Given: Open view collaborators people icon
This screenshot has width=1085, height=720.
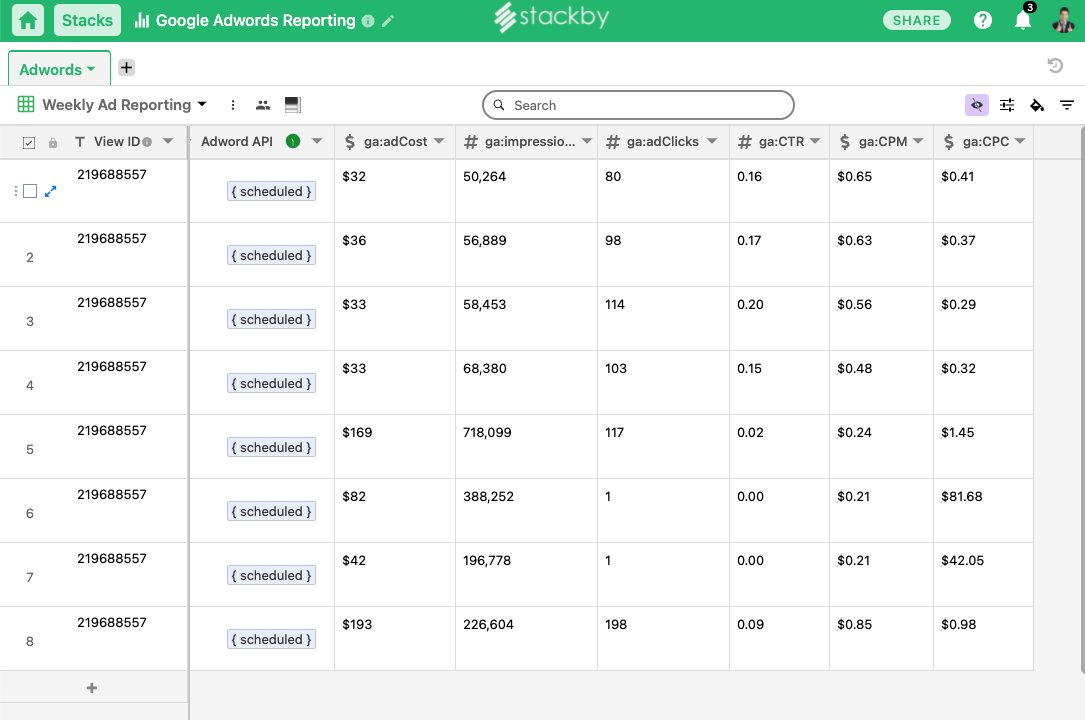Looking at the screenshot, I should point(262,105).
